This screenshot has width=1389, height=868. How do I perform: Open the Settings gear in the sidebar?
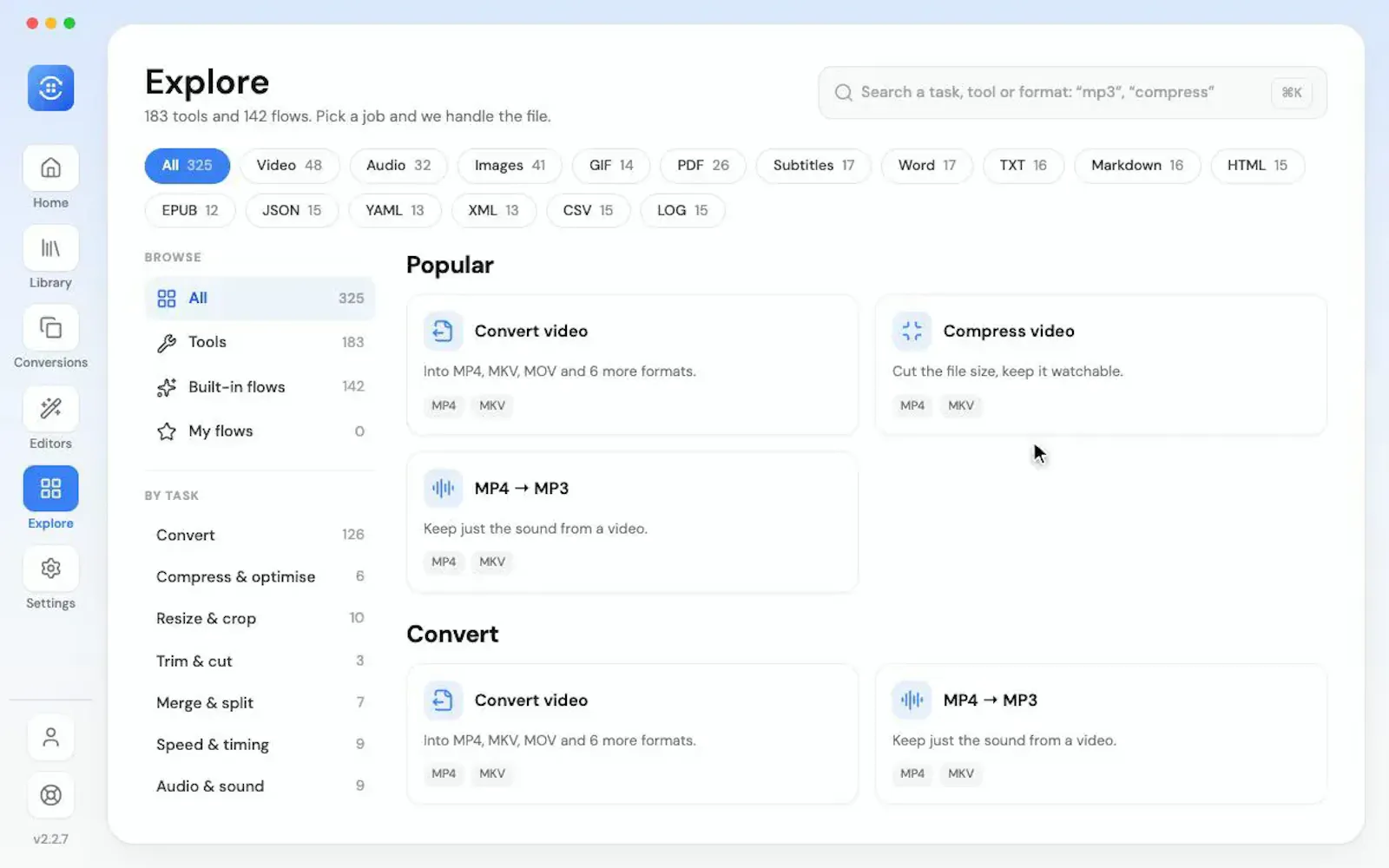50,569
